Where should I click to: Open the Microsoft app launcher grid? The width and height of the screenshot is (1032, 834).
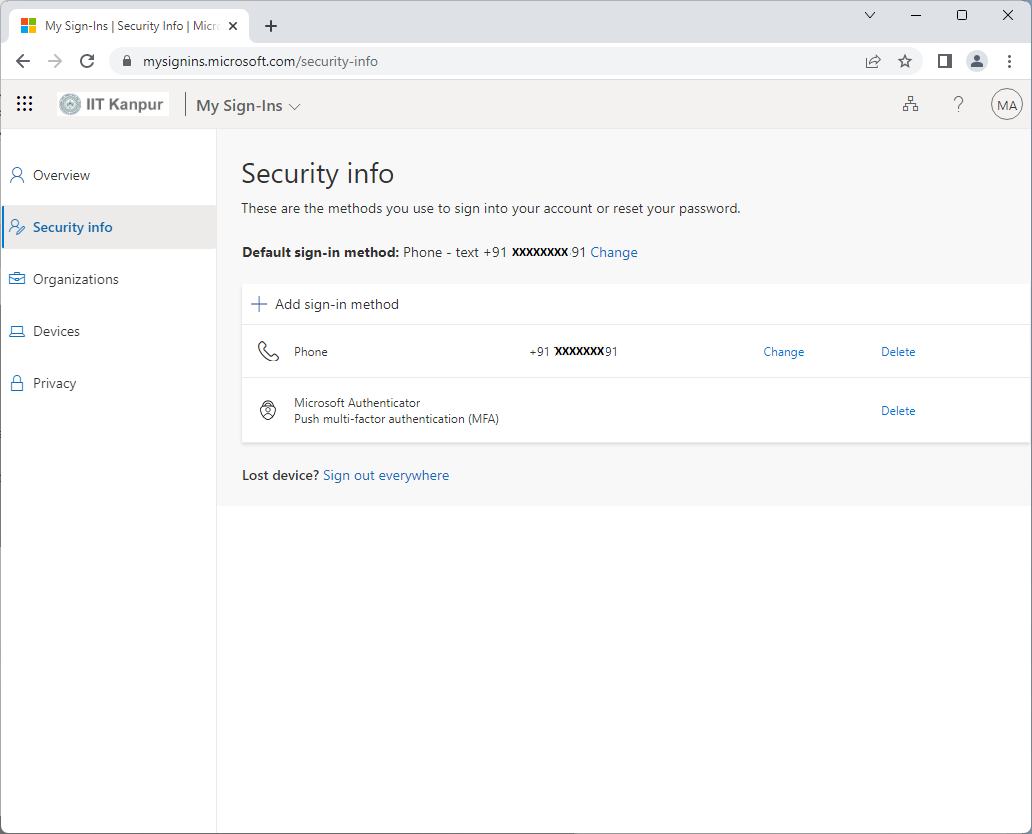pos(25,104)
